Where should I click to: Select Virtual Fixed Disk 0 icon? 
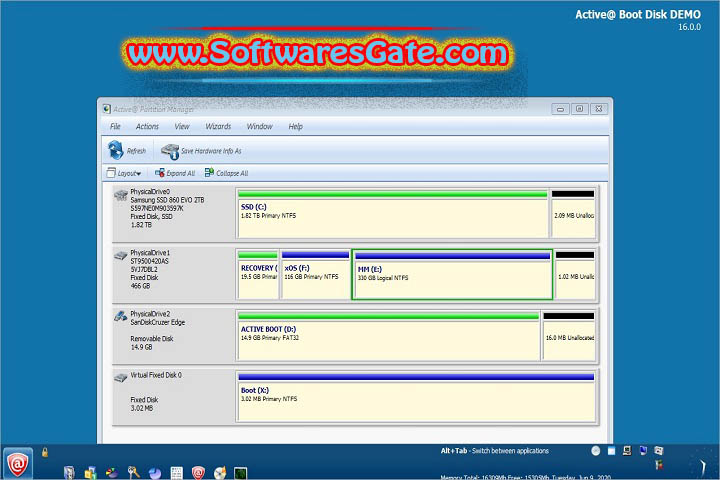click(120, 378)
